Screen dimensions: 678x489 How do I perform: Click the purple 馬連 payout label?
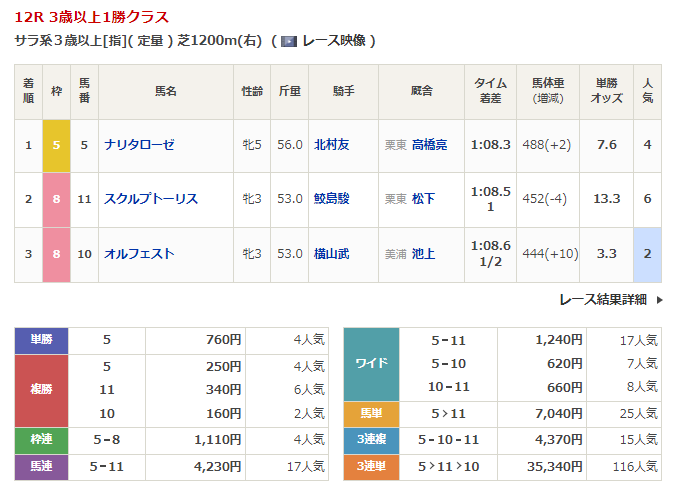click(41, 465)
